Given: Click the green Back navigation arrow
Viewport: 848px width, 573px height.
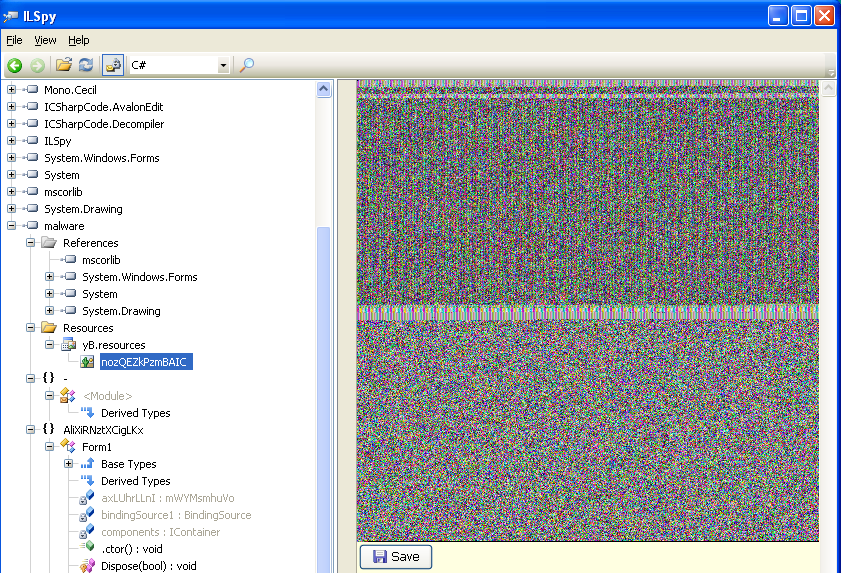Looking at the screenshot, I should [x=15, y=65].
